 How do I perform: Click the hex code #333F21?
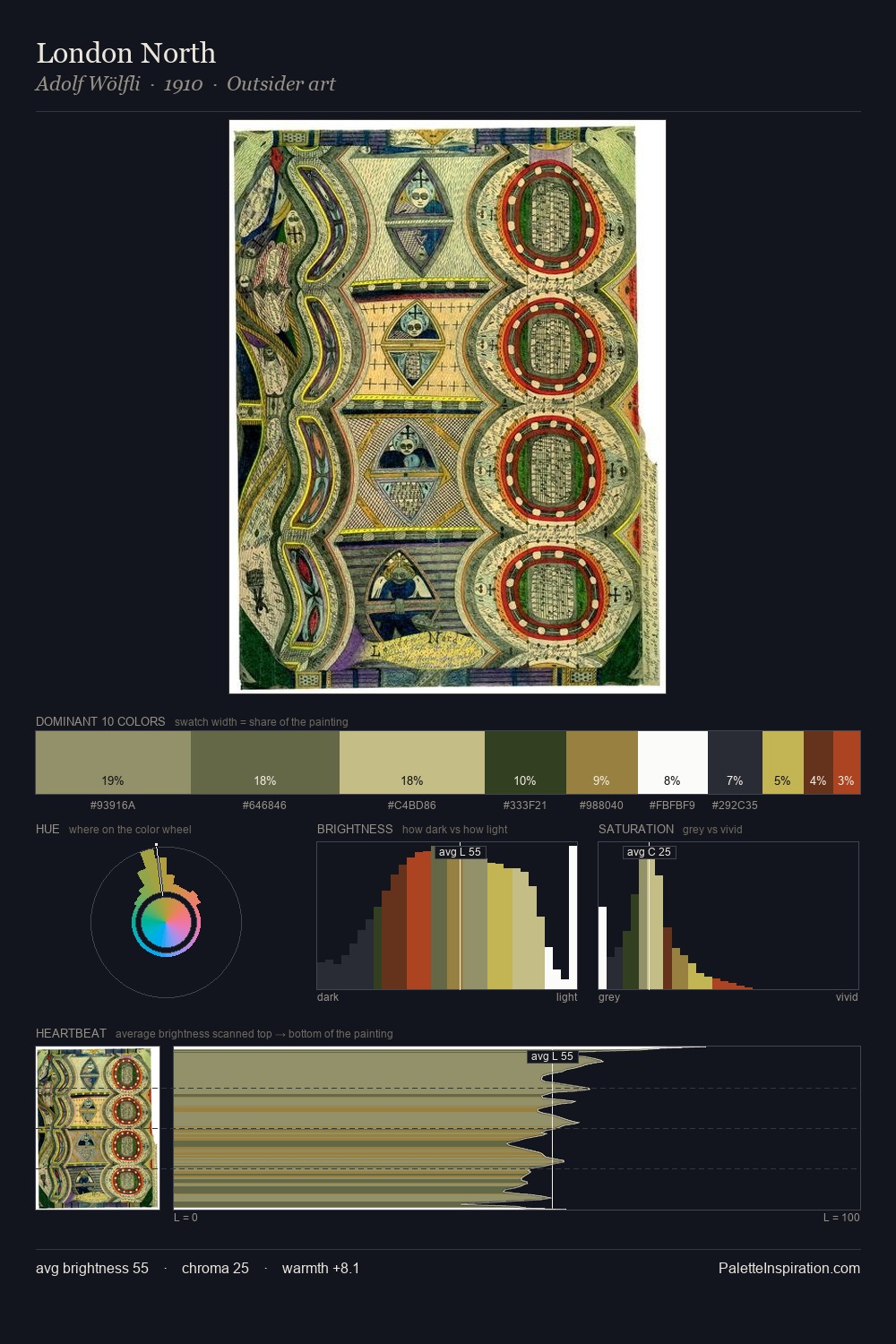(525, 806)
